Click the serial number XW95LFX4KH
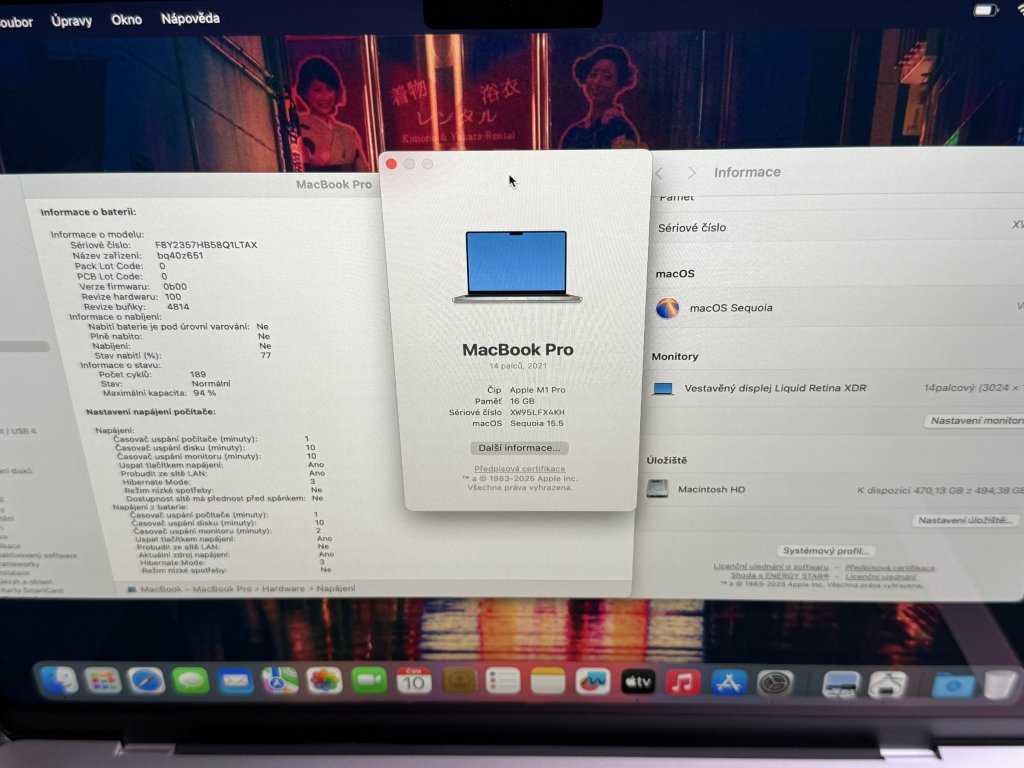Screen dimensions: 1024x768 [537, 412]
